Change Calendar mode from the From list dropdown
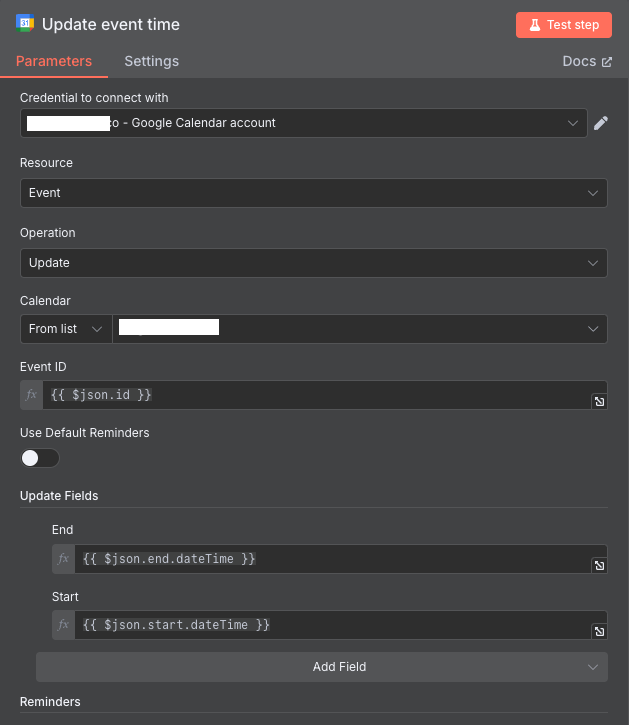The image size is (629, 725). tap(66, 329)
